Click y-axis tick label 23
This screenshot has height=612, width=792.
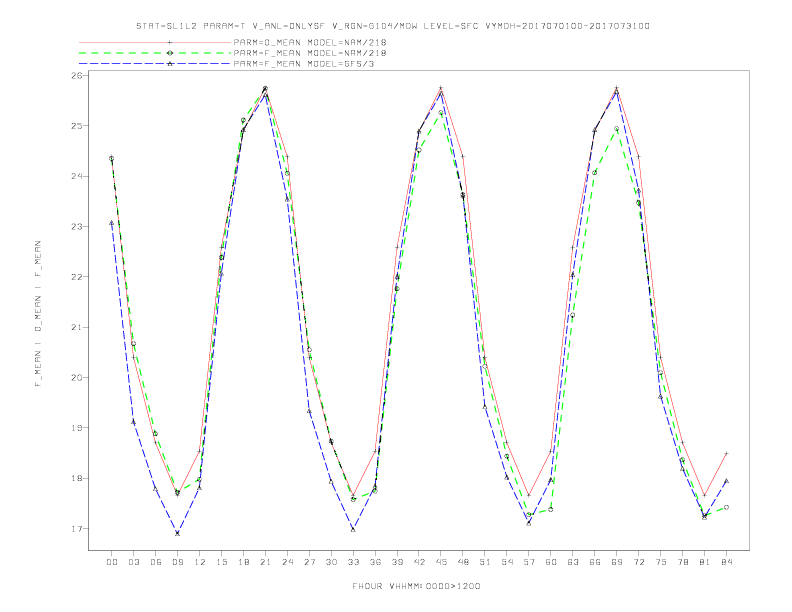77,227
